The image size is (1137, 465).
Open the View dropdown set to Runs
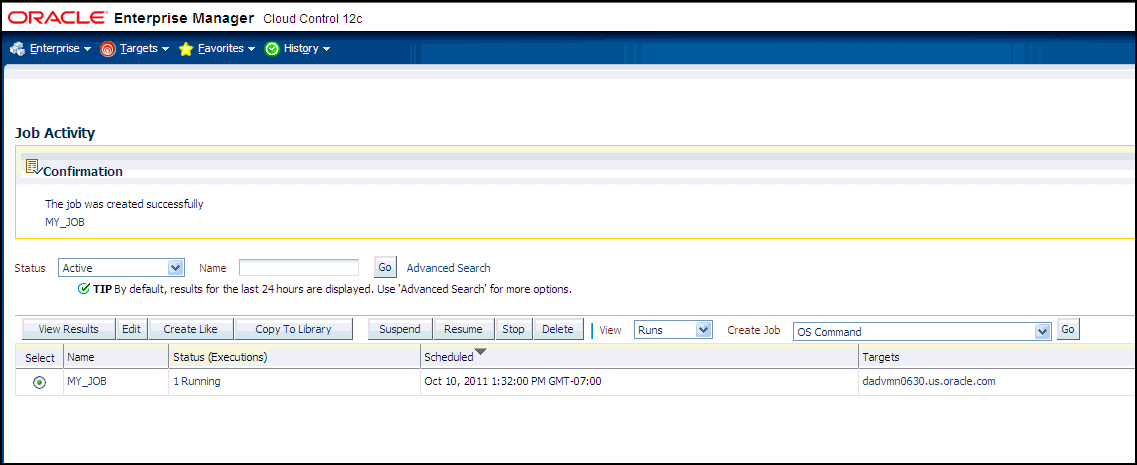(674, 330)
